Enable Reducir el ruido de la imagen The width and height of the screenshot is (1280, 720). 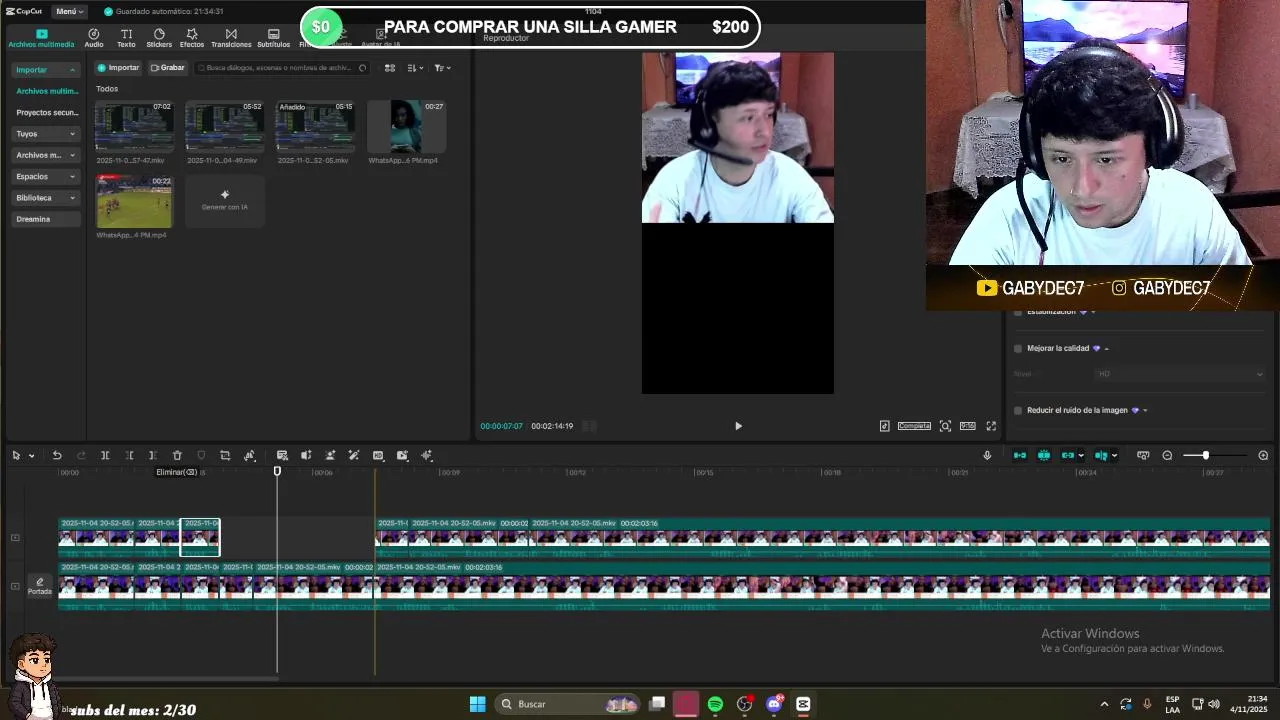(x=1018, y=410)
